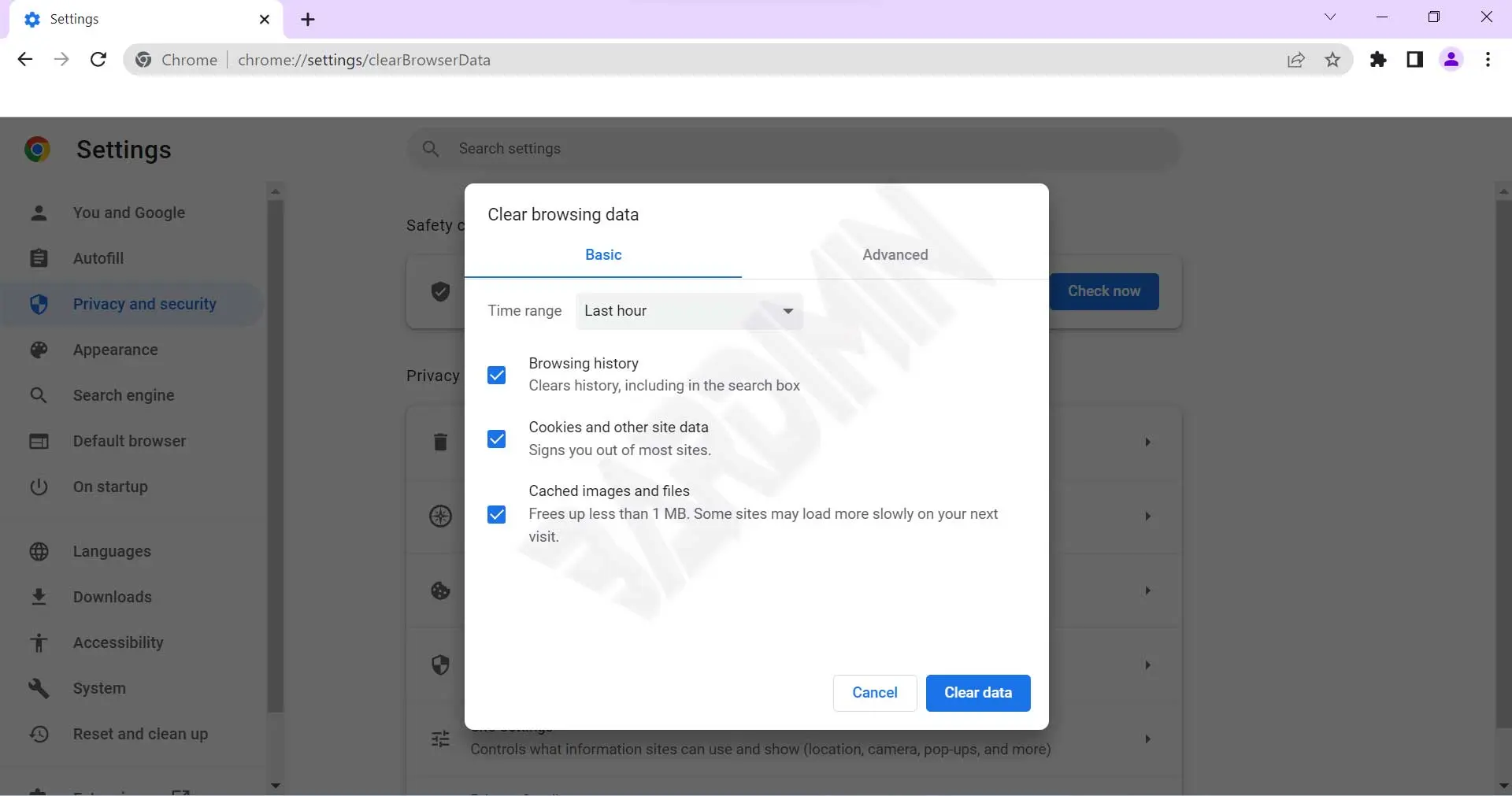Select the Basic tab
1512x796 pixels.
click(x=603, y=255)
